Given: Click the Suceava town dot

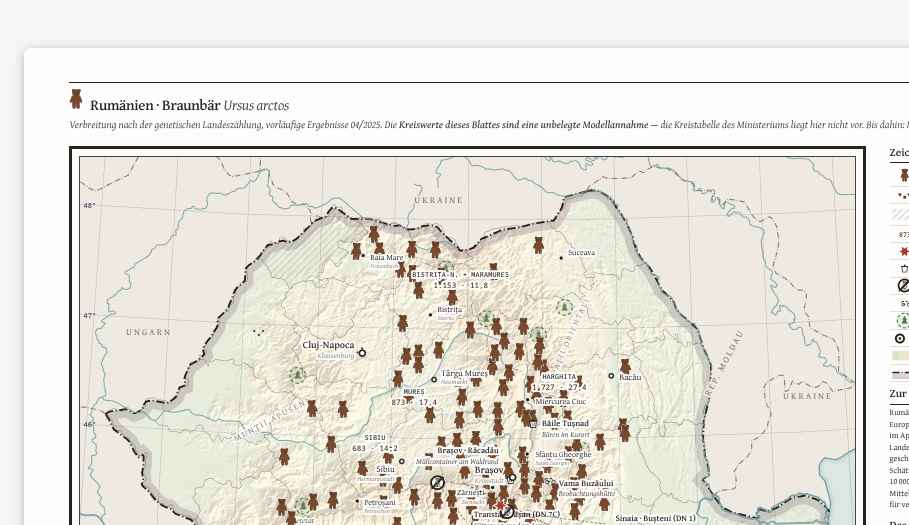Looking at the screenshot, I should click(x=561, y=257).
